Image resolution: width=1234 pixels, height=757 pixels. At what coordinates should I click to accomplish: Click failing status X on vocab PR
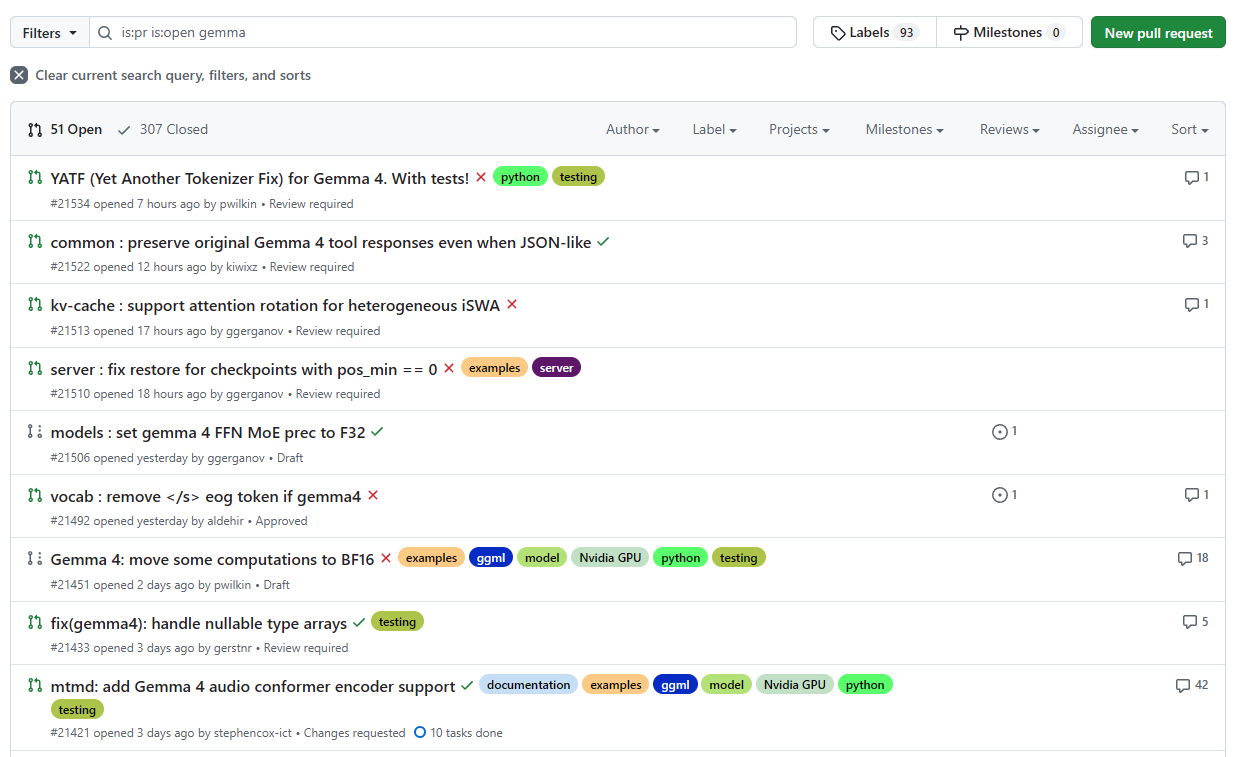(x=373, y=495)
